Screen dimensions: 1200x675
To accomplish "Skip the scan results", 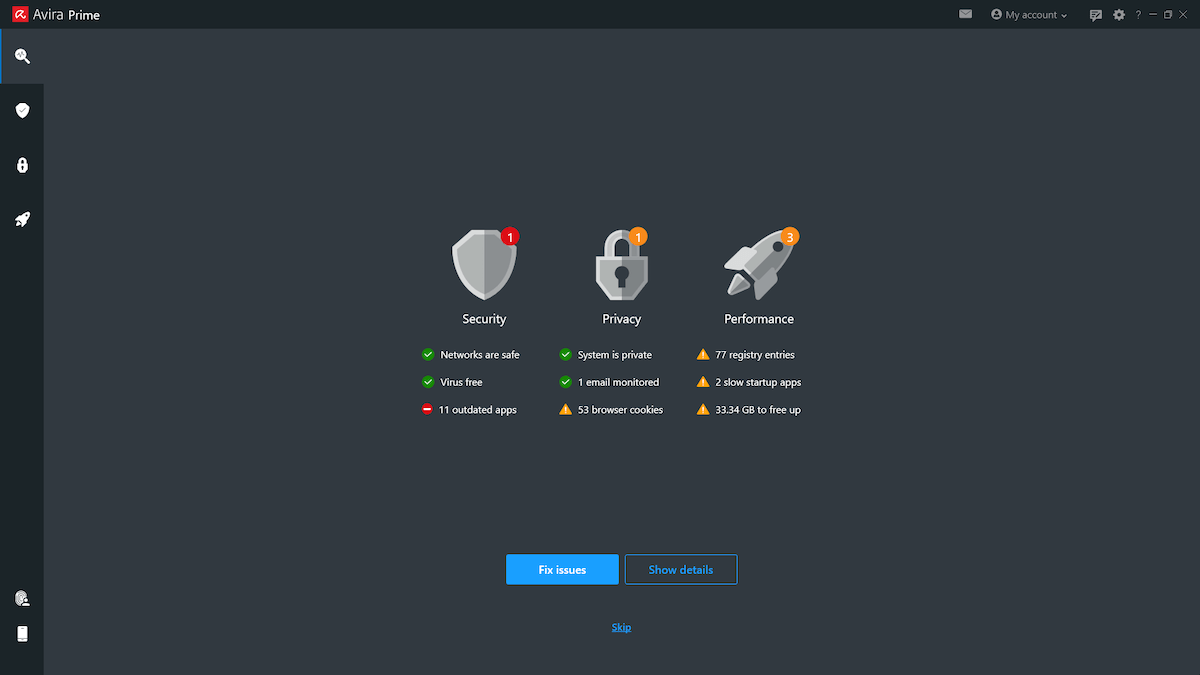I will [x=621, y=627].
